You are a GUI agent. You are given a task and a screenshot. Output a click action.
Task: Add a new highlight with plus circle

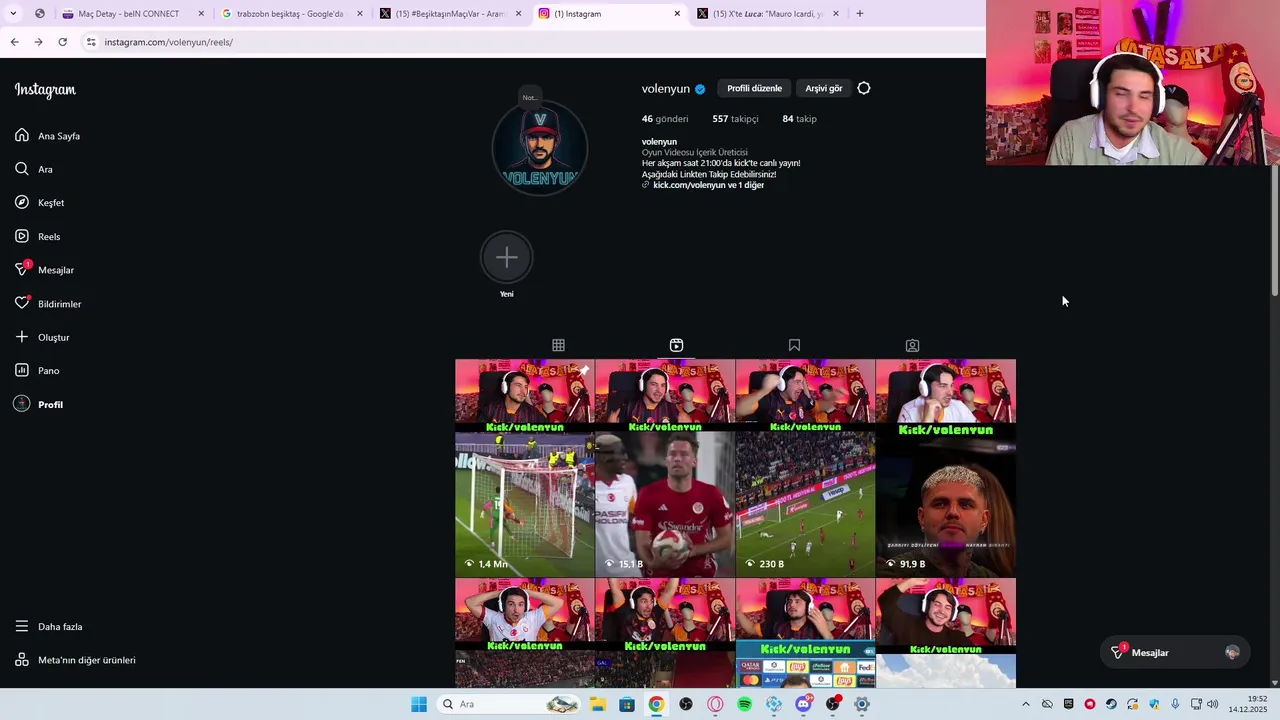click(x=507, y=258)
